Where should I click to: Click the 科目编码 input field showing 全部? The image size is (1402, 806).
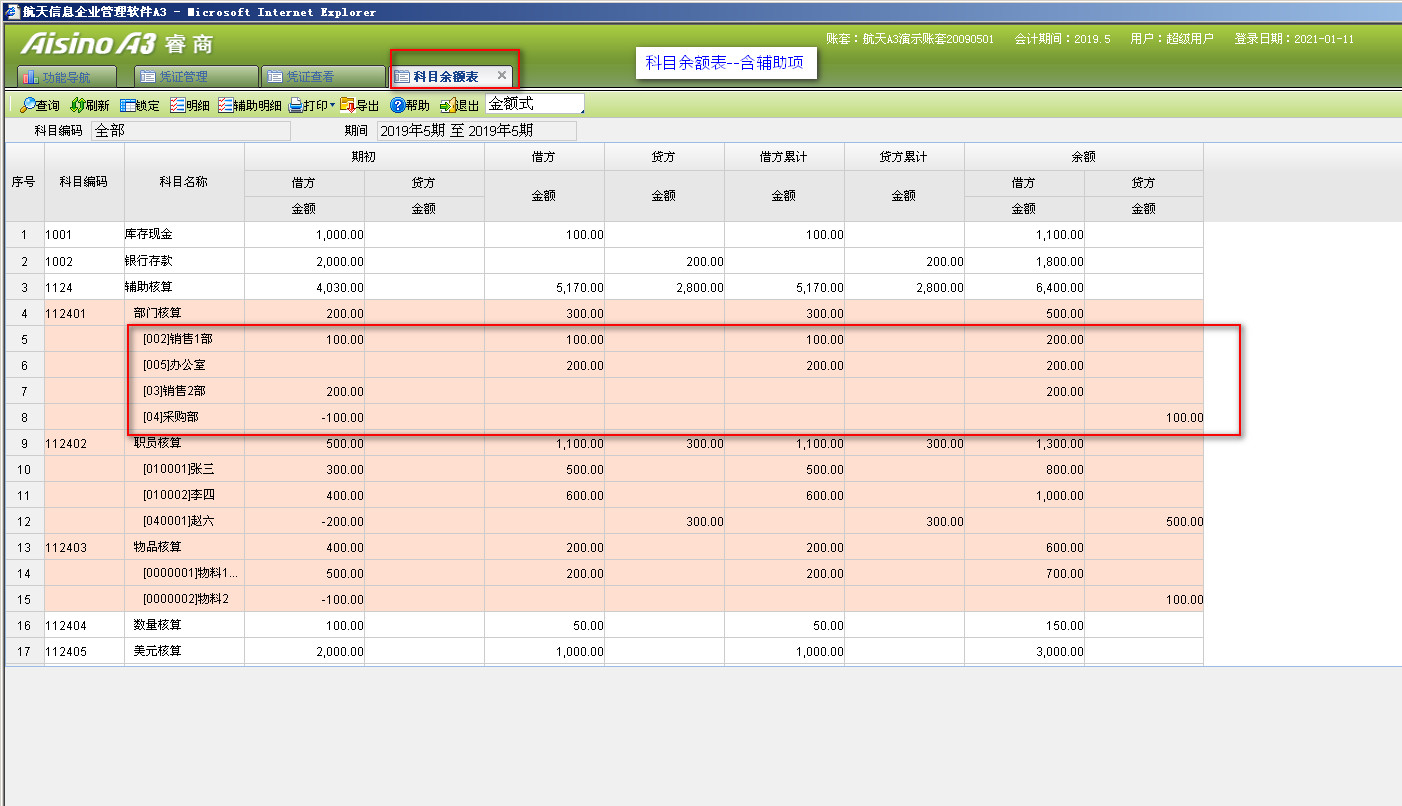pos(190,131)
